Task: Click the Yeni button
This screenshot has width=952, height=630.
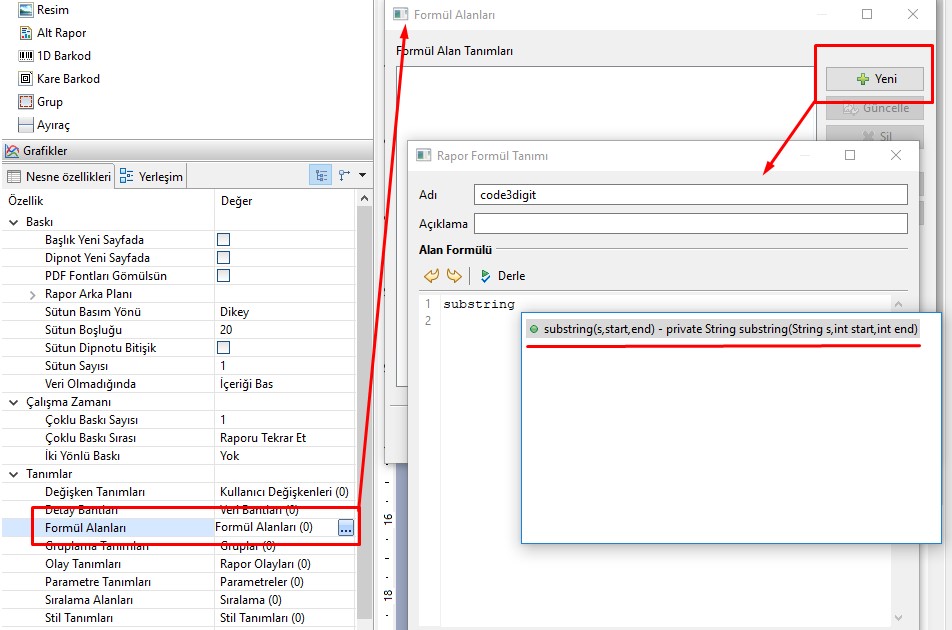Action: click(x=875, y=79)
